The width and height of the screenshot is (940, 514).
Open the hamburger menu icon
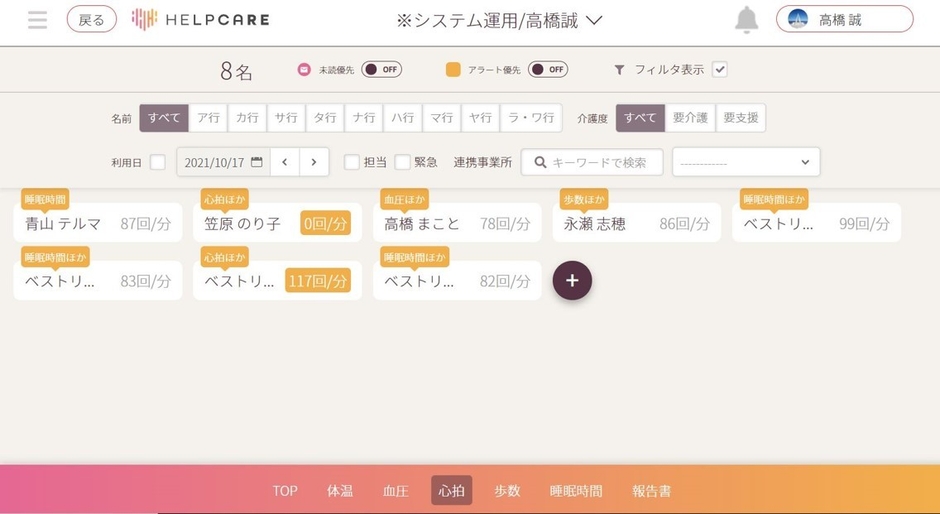[x=37, y=20]
